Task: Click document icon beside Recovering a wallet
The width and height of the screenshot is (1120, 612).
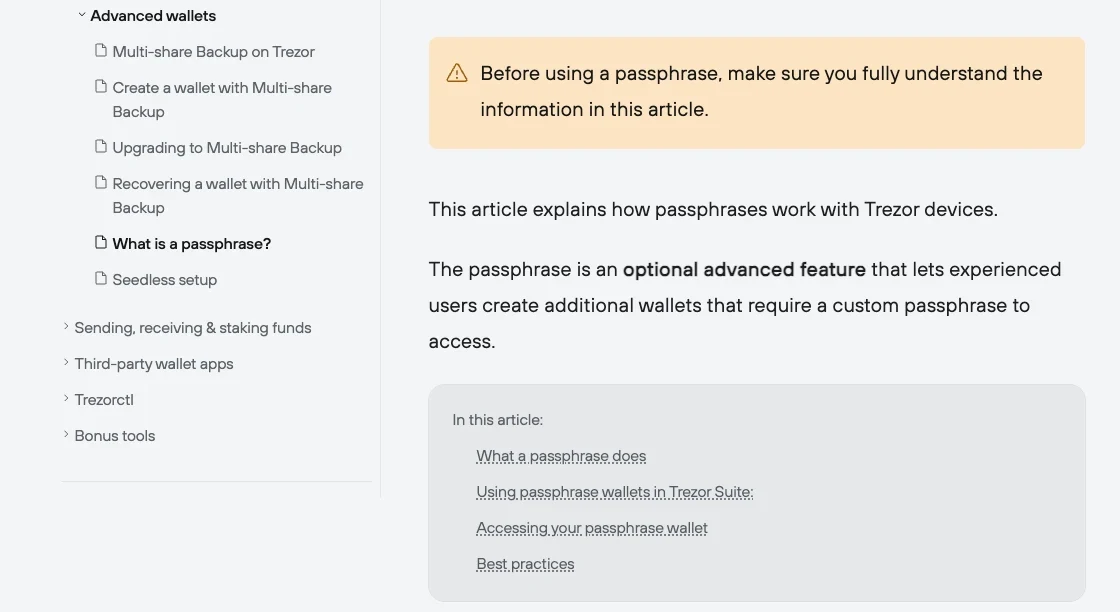Action: [101, 182]
